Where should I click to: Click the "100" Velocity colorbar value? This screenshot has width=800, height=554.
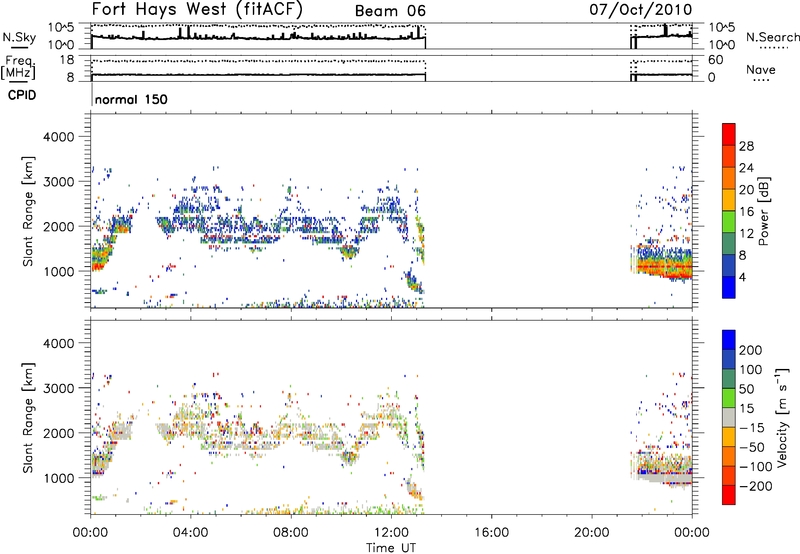(751, 369)
